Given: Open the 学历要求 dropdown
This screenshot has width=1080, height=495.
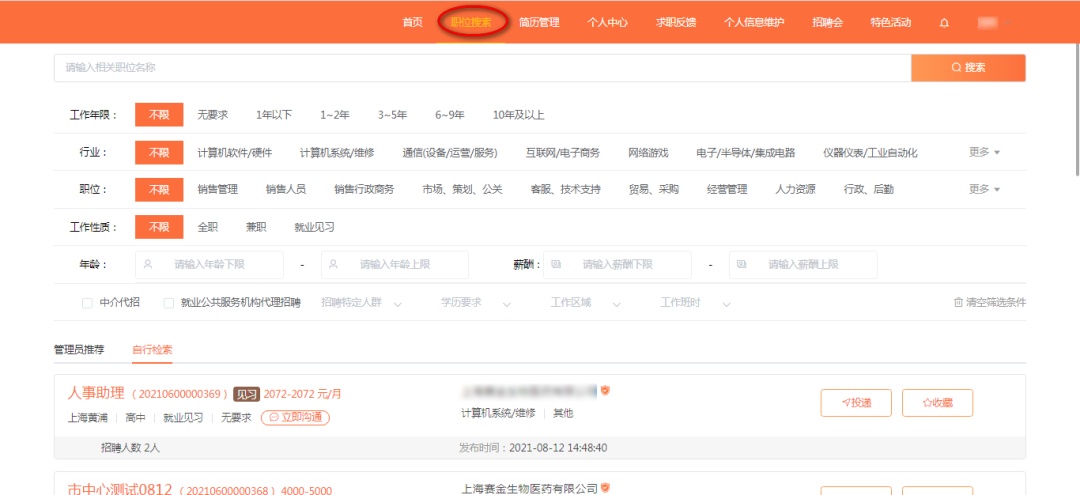Looking at the screenshot, I should click(470, 303).
